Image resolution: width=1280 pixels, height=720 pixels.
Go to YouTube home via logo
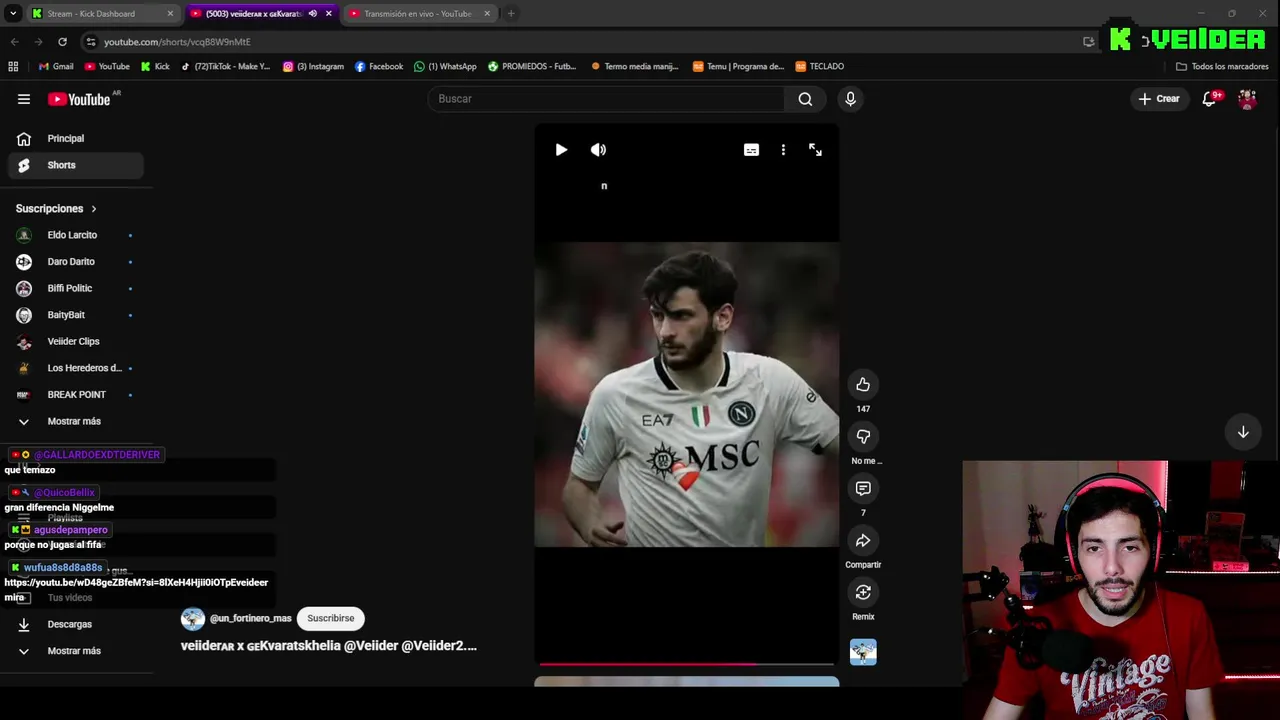[80, 99]
